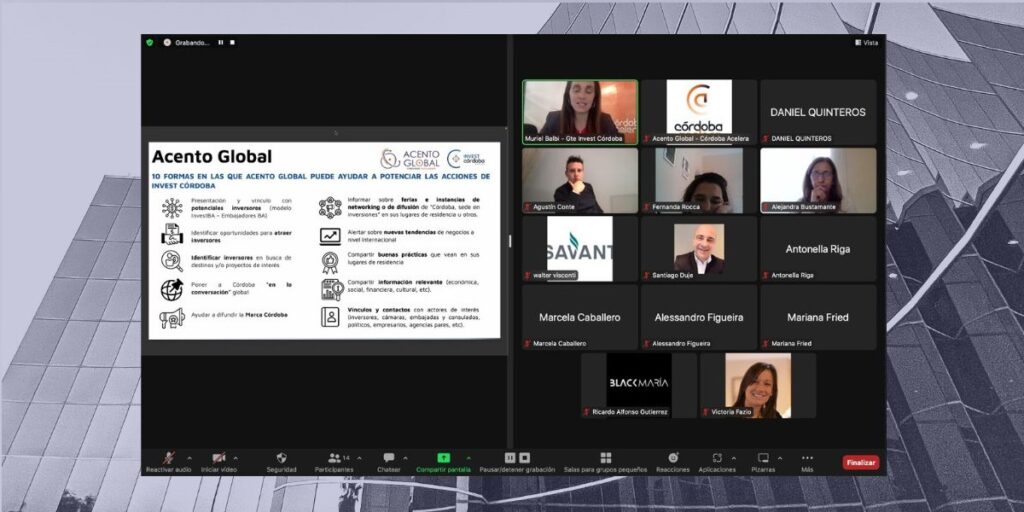Click 'nuevas tendencias' chart icon on slide
The height and width of the screenshot is (512, 1024).
pos(330,236)
